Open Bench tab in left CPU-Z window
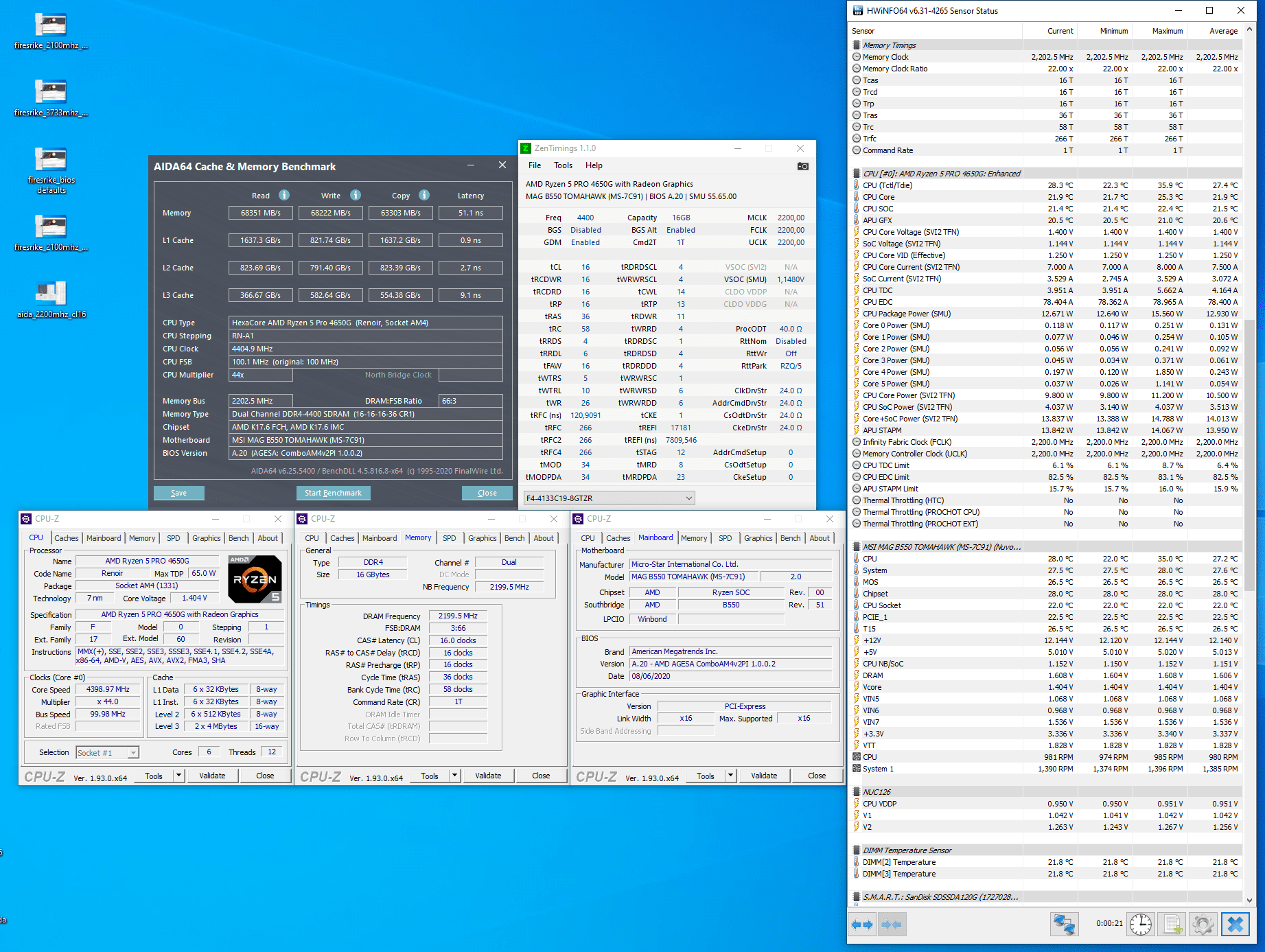1265x952 pixels. pyautogui.click(x=239, y=538)
